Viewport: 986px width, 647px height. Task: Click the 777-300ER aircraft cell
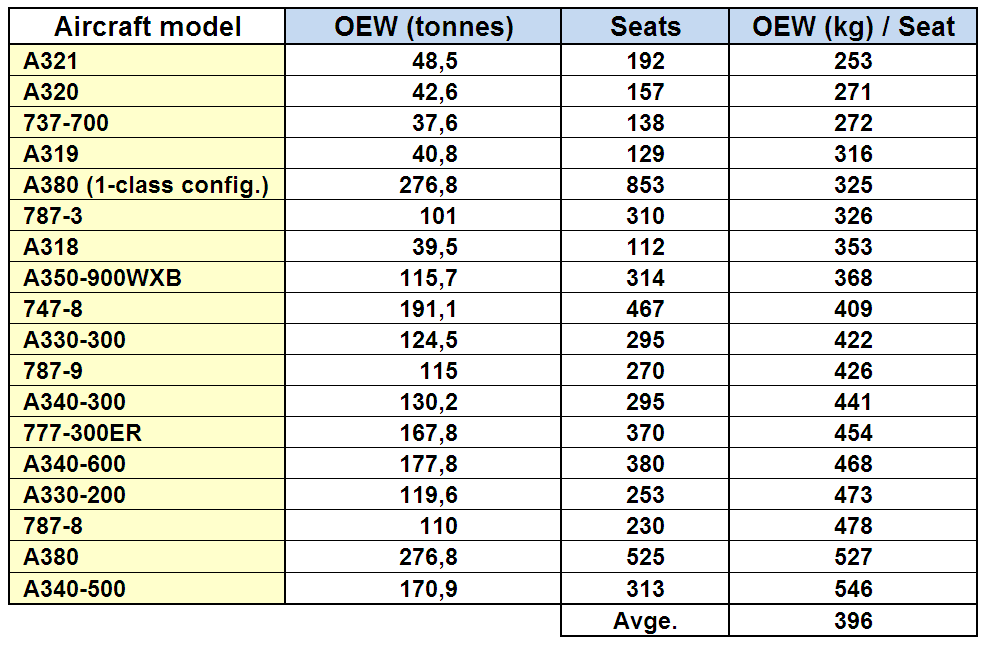coord(147,433)
